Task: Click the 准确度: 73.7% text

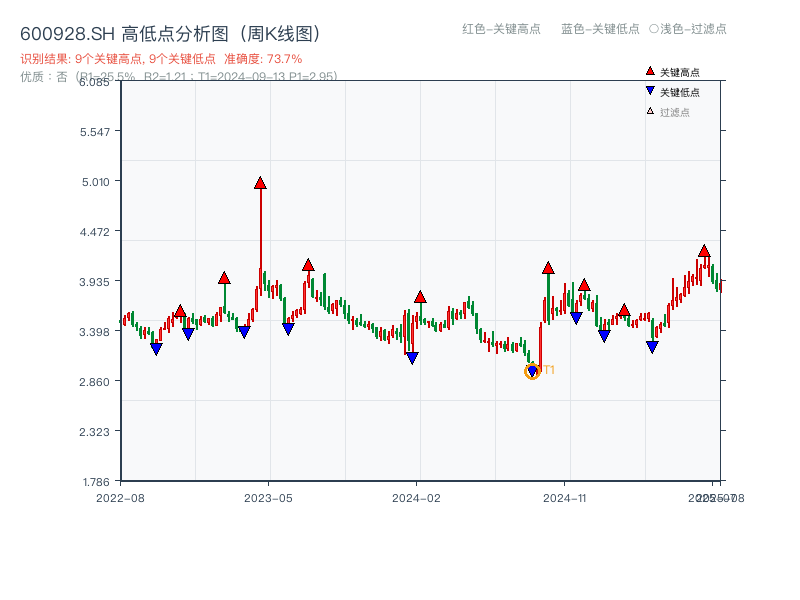Action: [x=263, y=59]
